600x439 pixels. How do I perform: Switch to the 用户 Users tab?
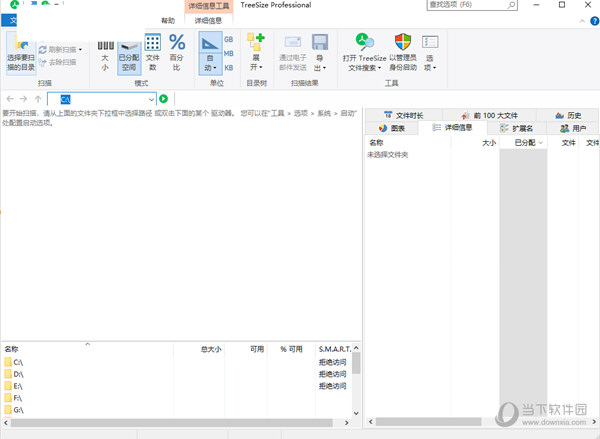coord(572,128)
